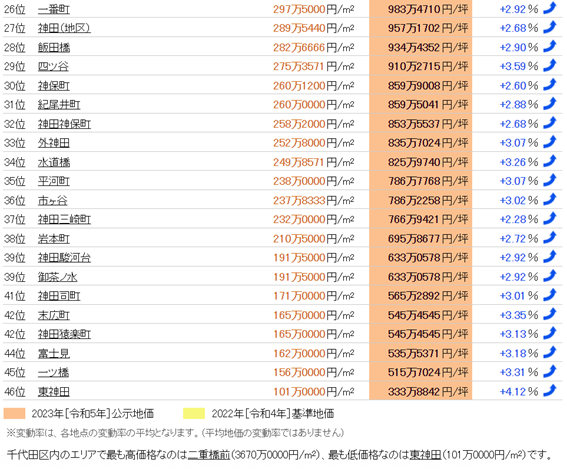The width and height of the screenshot is (567, 469).
Task: Click the upward arrow icon for 一番町
Action: (550, 8)
